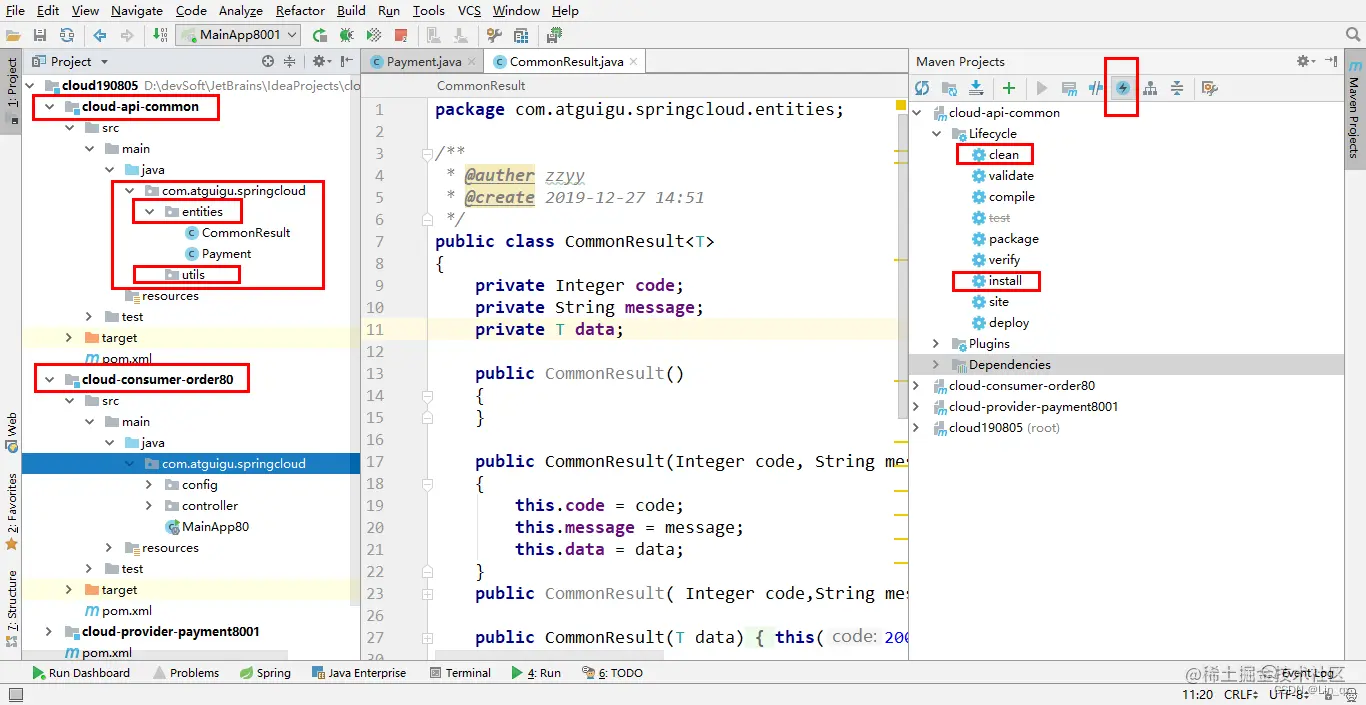Select the package lifecycle goal
The height and width of the screenshot is (705, 1366).
point(1005,239)
